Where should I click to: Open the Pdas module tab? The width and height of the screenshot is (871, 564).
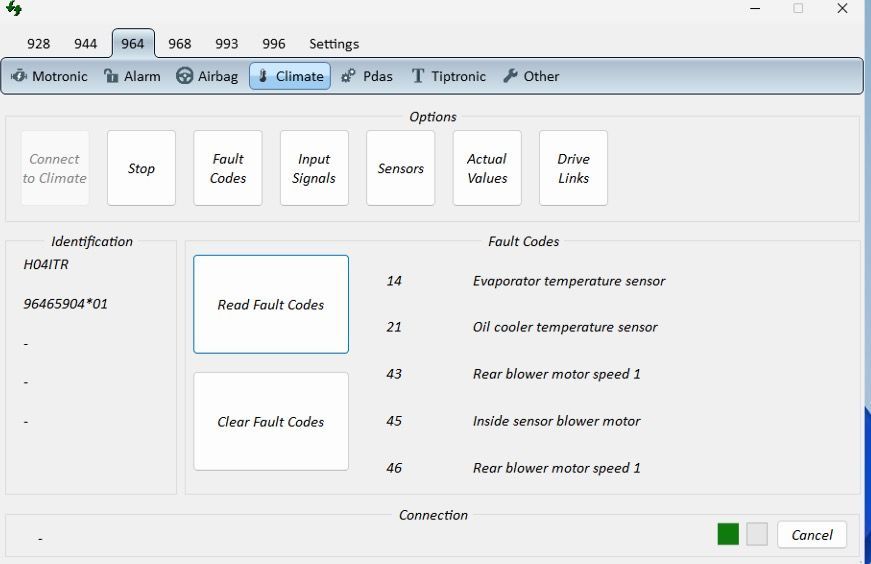366,76
